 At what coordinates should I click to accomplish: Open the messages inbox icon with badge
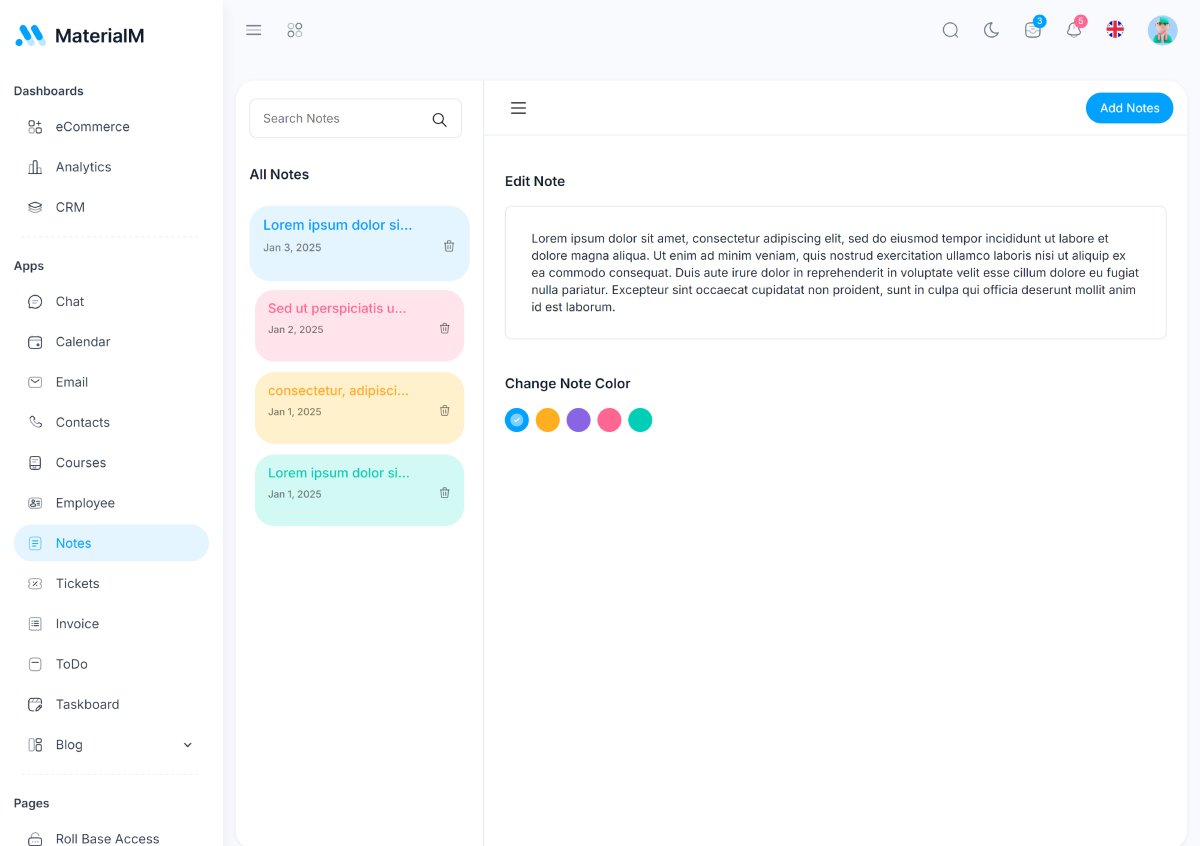coord(1032,30)
